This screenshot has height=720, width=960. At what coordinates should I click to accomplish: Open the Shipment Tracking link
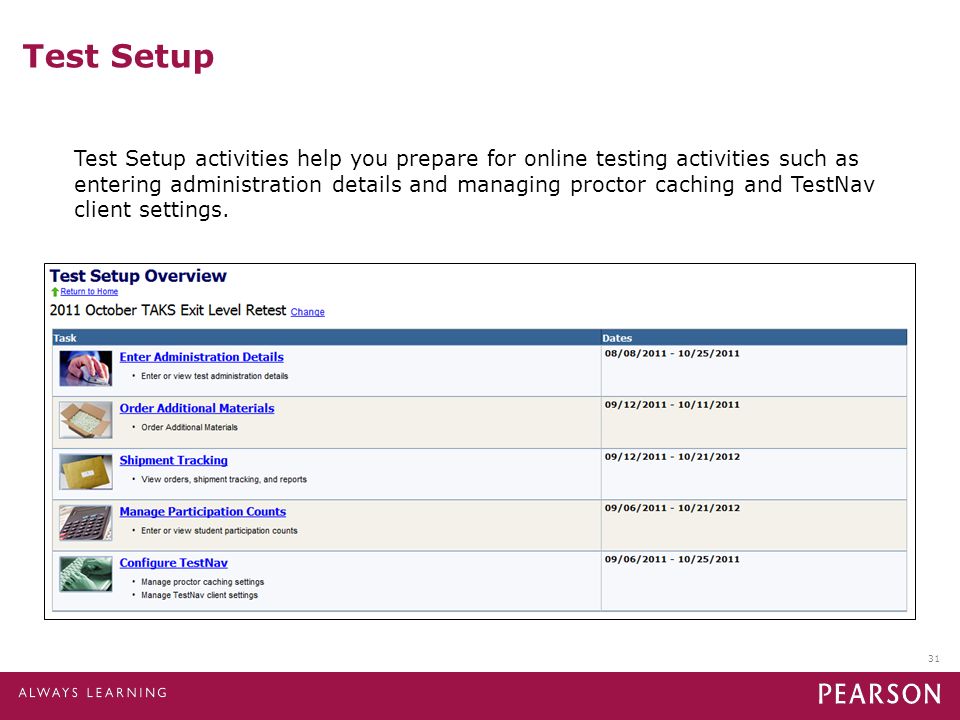tap(173, 460)
